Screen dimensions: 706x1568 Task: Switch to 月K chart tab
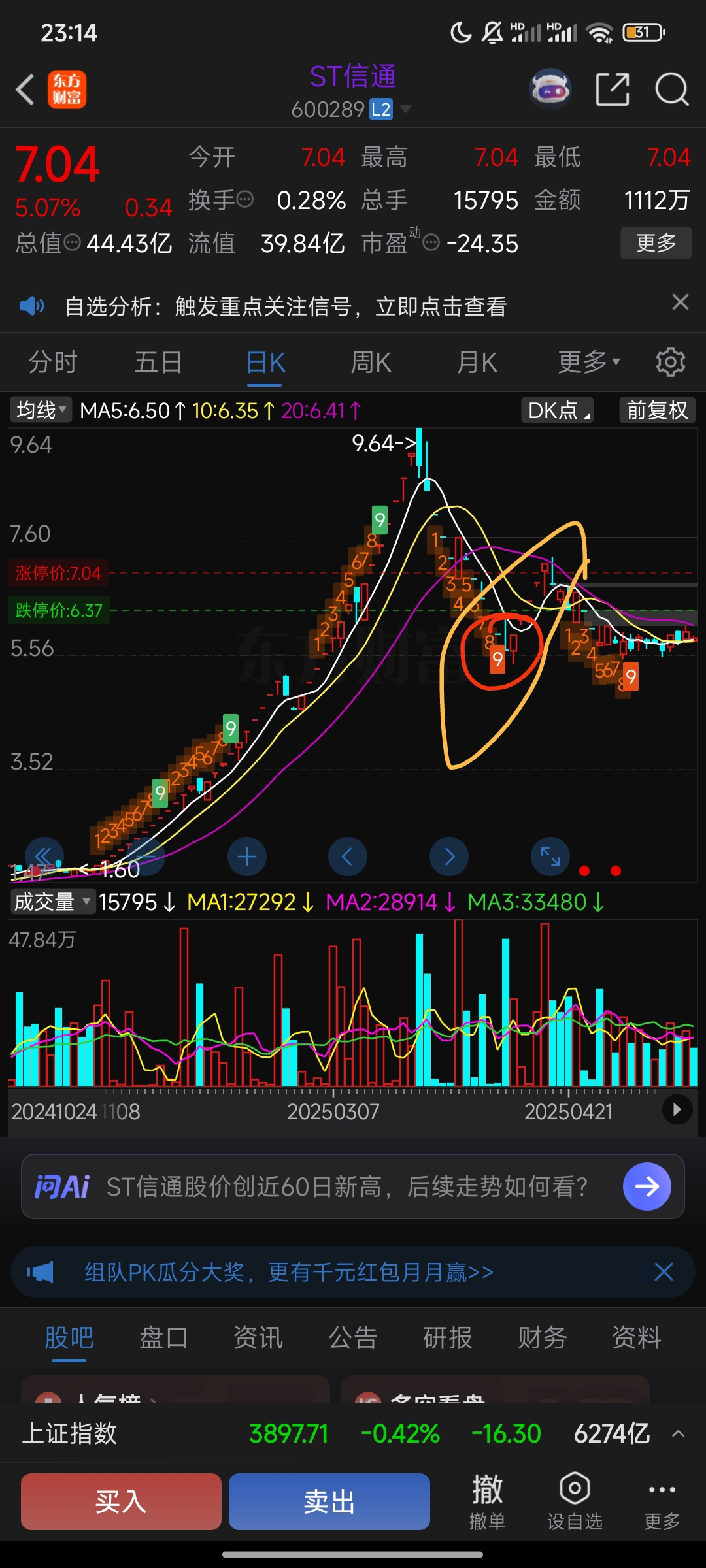point(477,362)
